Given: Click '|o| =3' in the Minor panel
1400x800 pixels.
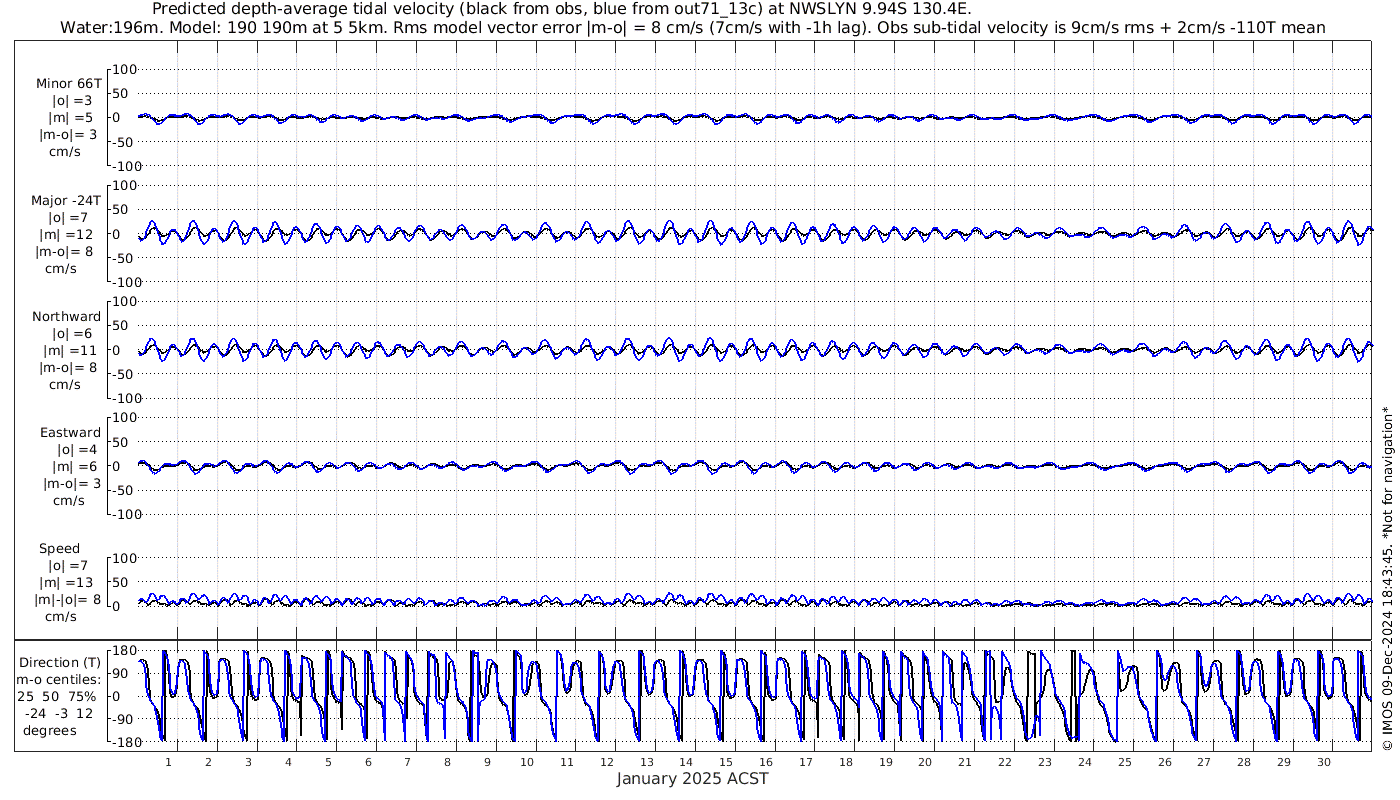Looking at the screenshot, I should [73, 101].
